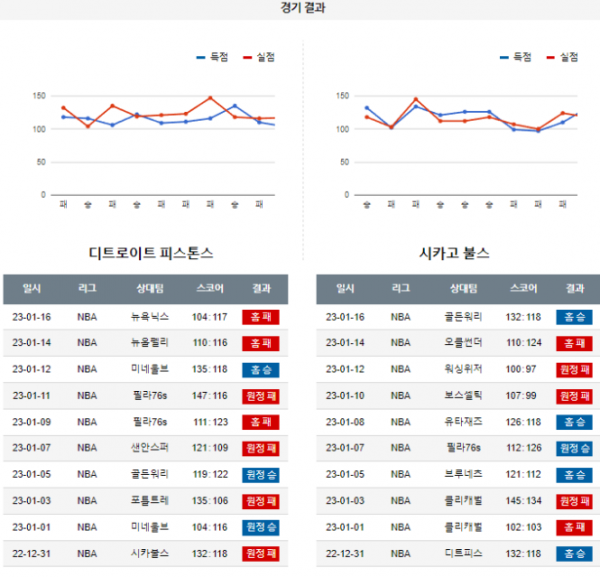Toggle blue 득점 legend in Detroit chart
The width and height of the screenshot is (600, 577).
point(212,57)
